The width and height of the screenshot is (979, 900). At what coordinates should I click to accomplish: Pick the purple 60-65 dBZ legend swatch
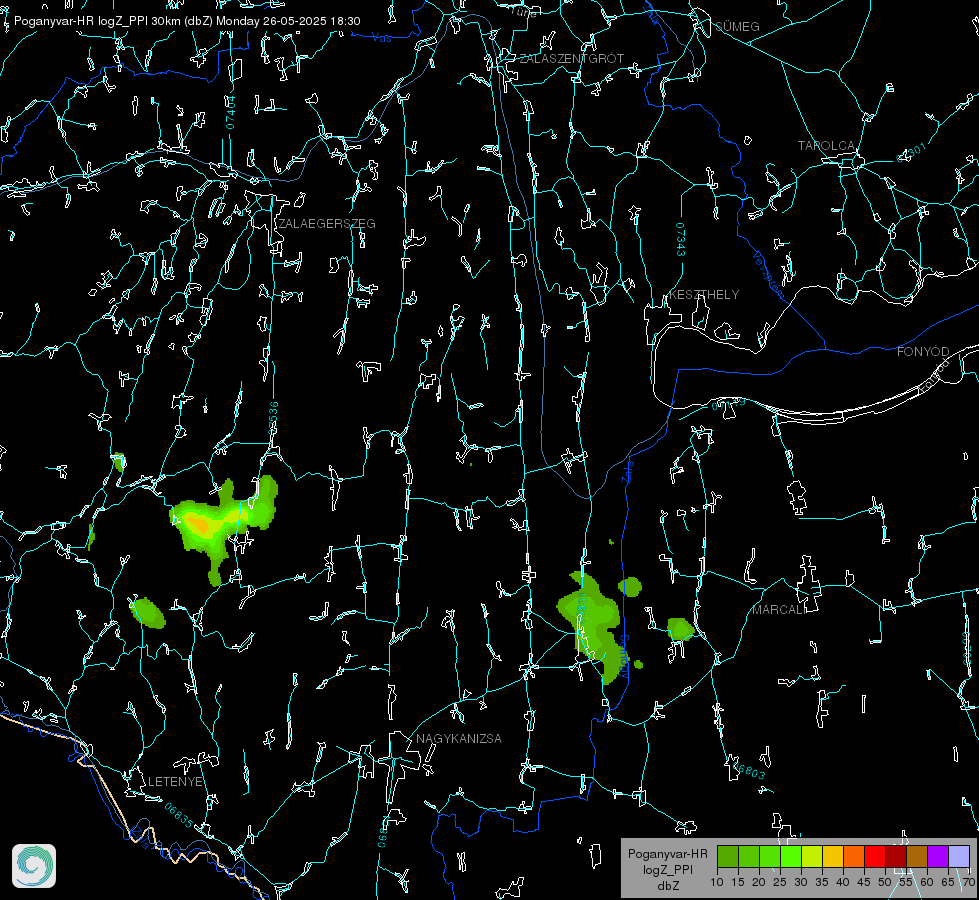(938, 856)
